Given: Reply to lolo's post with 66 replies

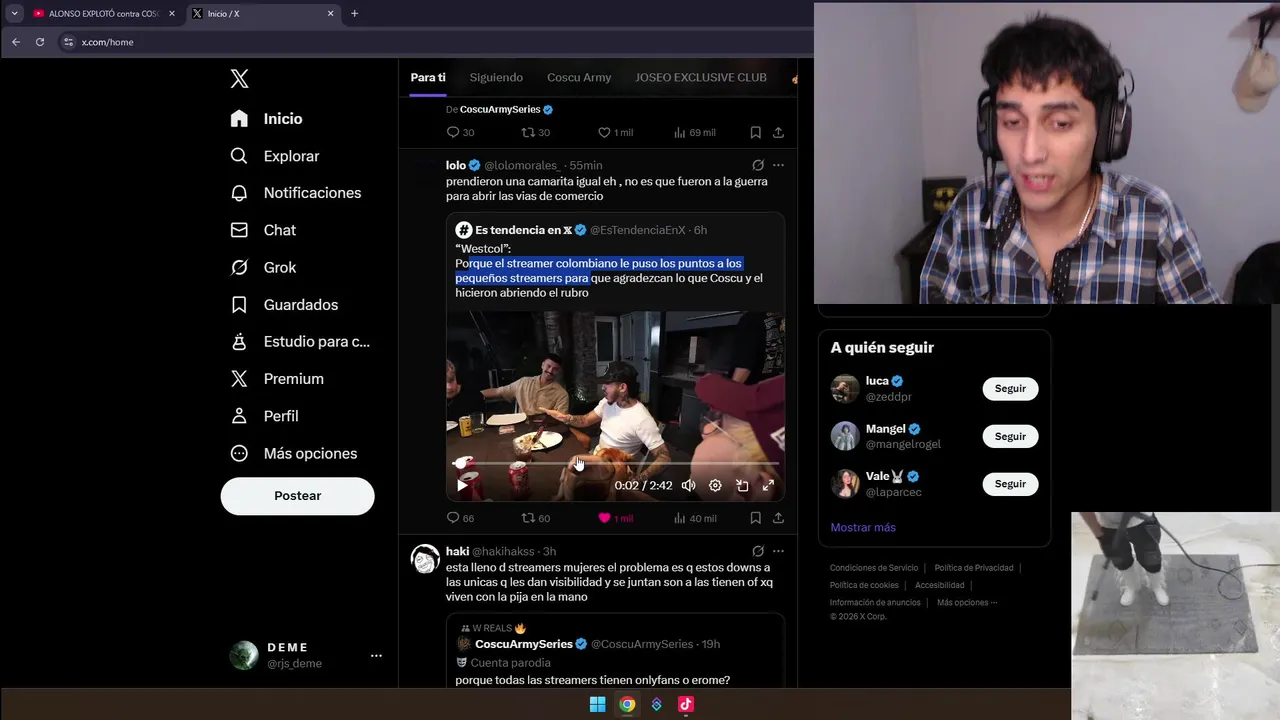Looking at the screenshot, I should click(460, 518).
